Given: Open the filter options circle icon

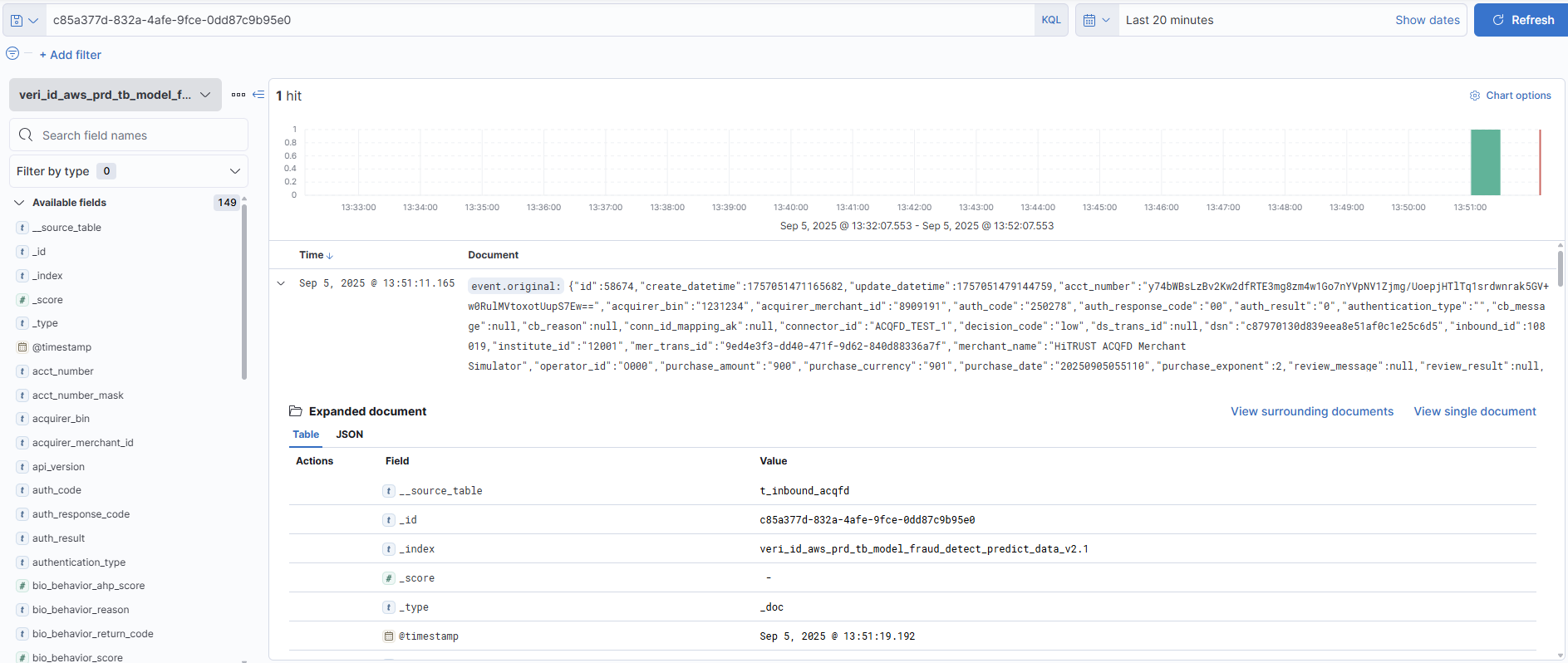Looking at the screenshot, I should click(x=12, y=54).
